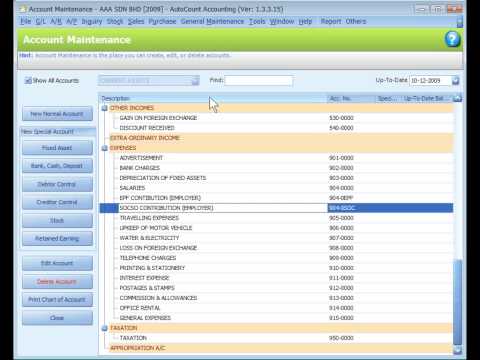Click the Find input field
The image size is (480, 360).
259,81
